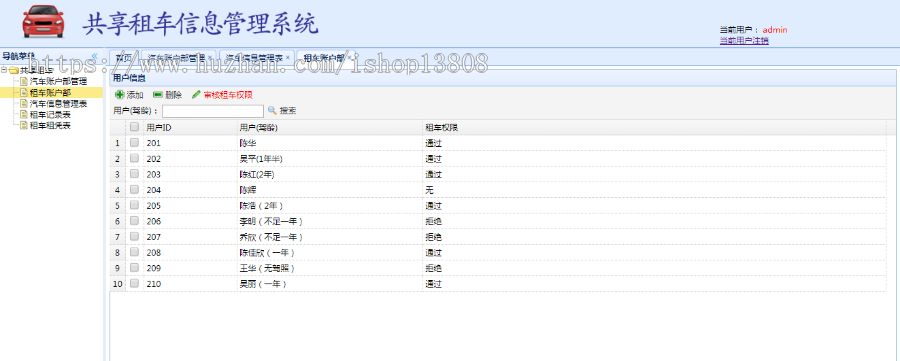Viewport: 900px width, 361px height.
Task: Click the page icon beside 汽车账户部管理
Action: click(24, 82)
